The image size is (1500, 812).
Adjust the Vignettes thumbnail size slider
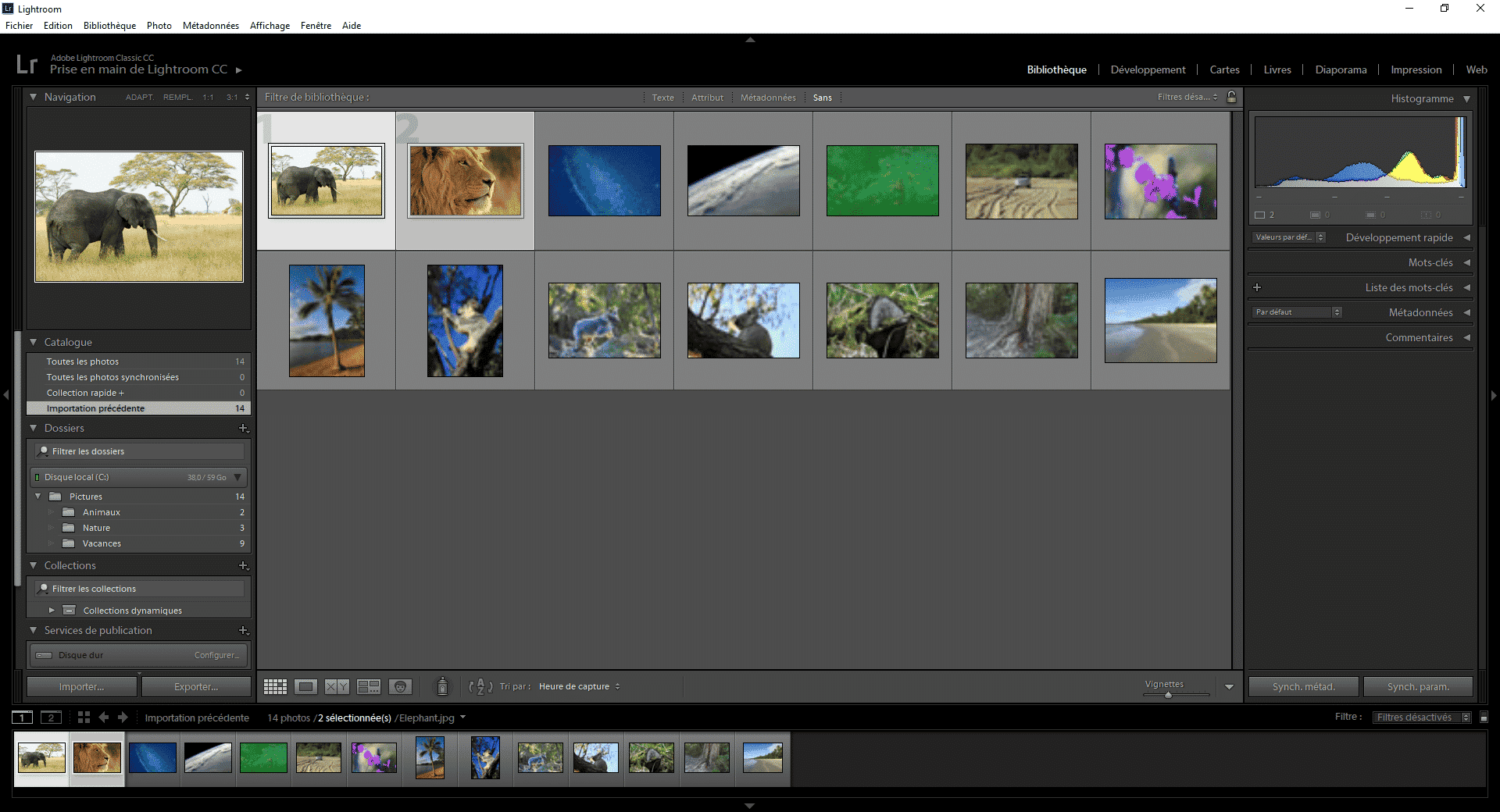coord(1168,694)
